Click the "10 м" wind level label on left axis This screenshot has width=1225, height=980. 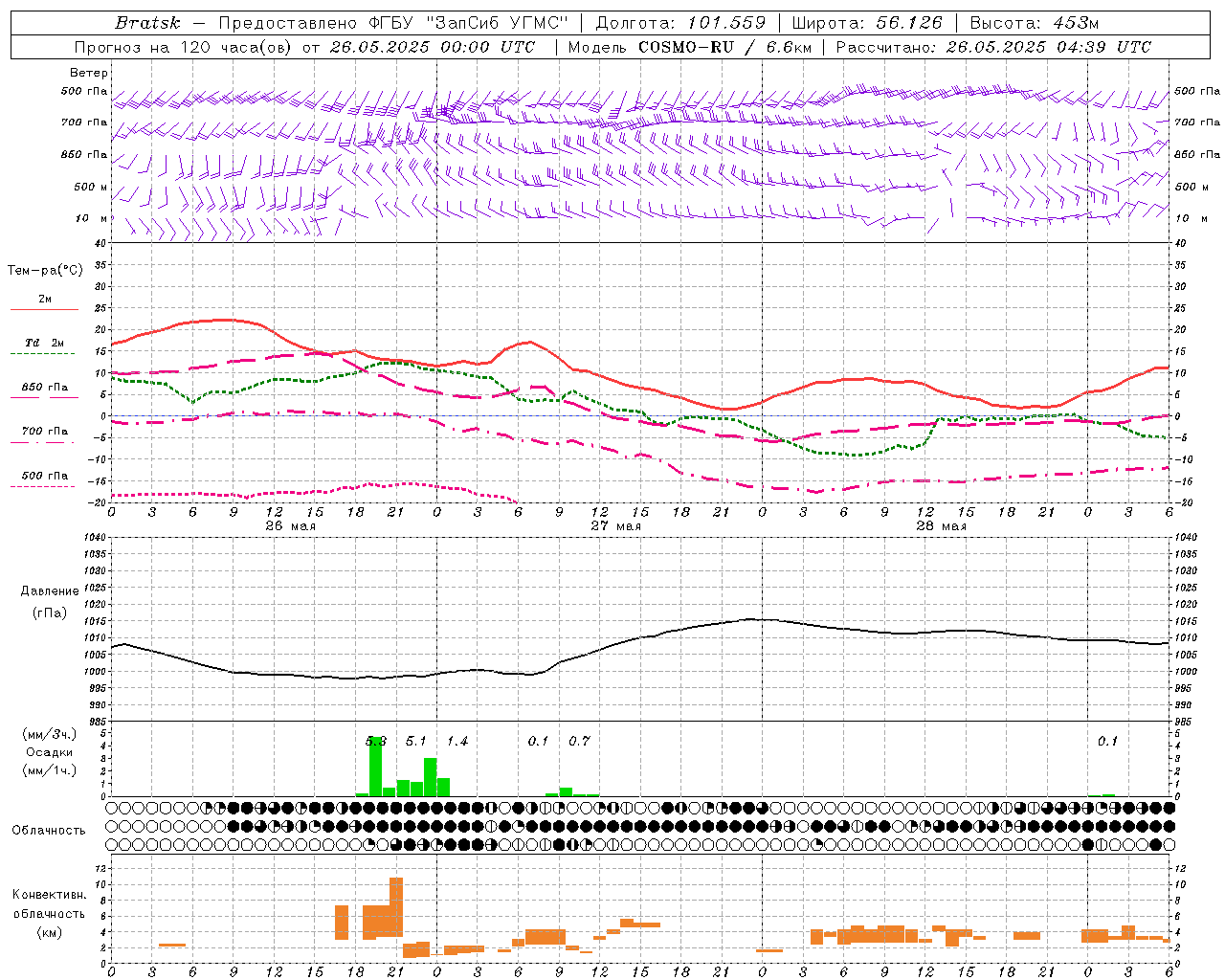92,219
